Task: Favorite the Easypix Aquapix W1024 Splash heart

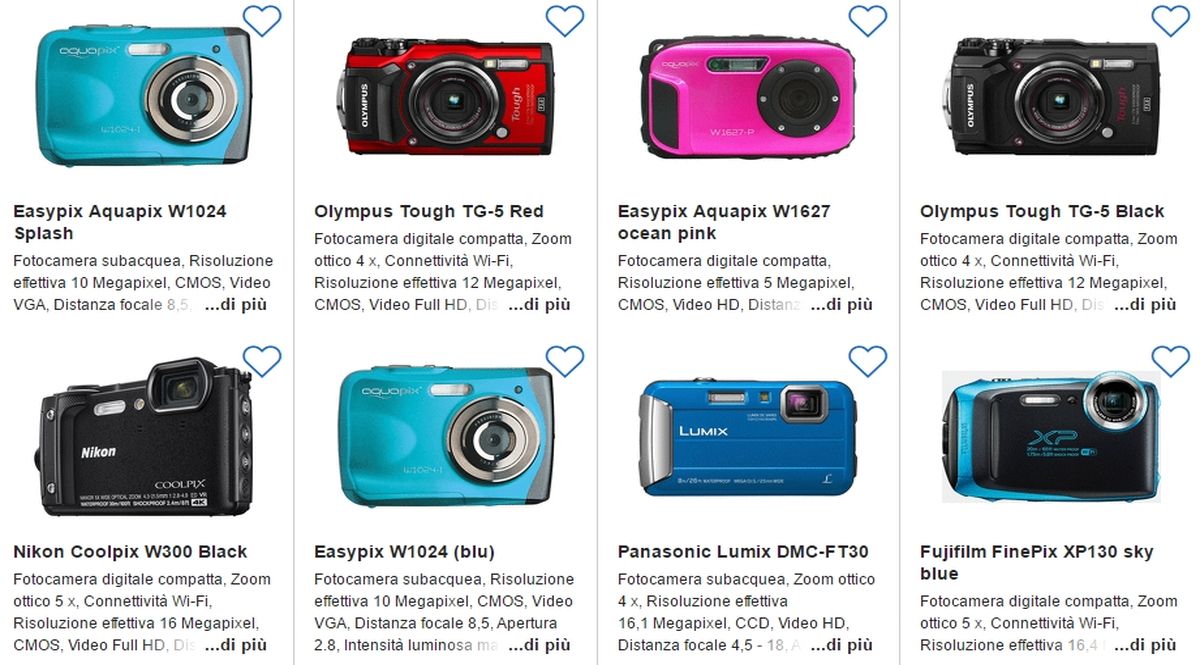Action: [262, 20]
